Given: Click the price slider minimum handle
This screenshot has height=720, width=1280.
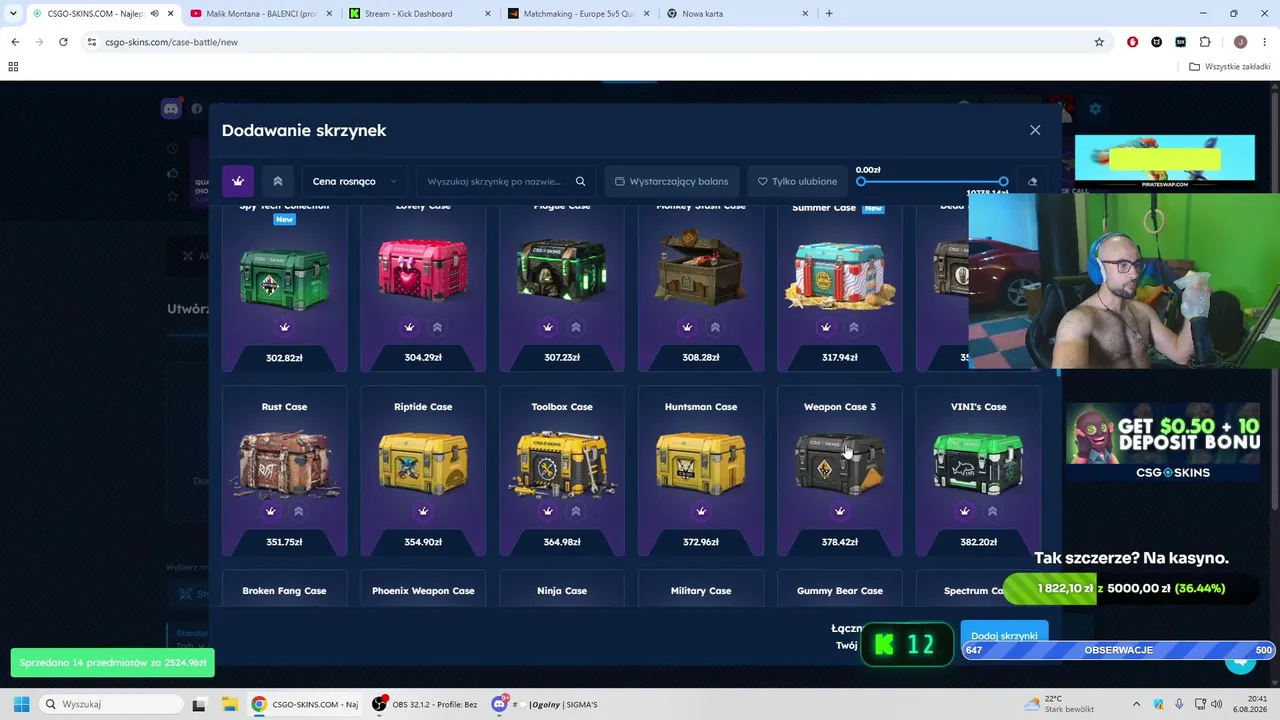Looking at the screenshot, I should (861, 181).
